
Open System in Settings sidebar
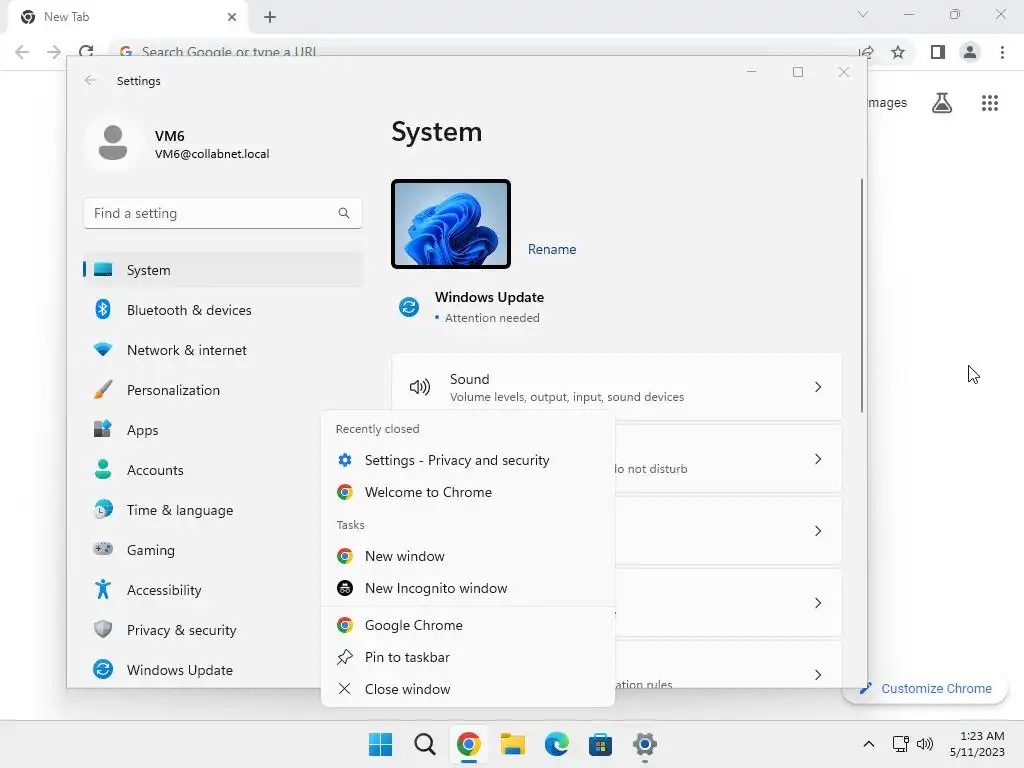(x=223, y=270)
